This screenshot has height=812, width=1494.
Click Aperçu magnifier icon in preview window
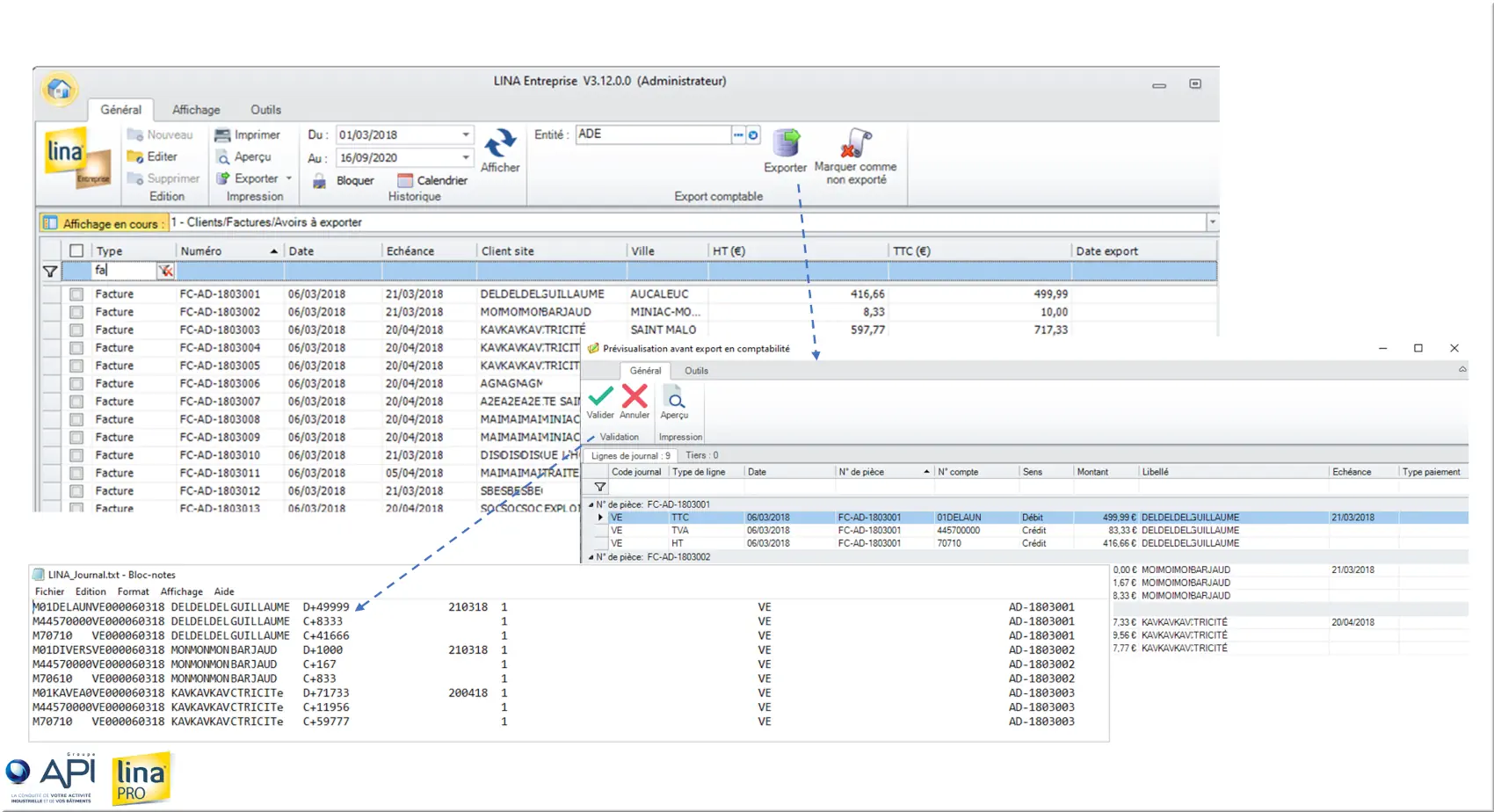coord(674,397)
